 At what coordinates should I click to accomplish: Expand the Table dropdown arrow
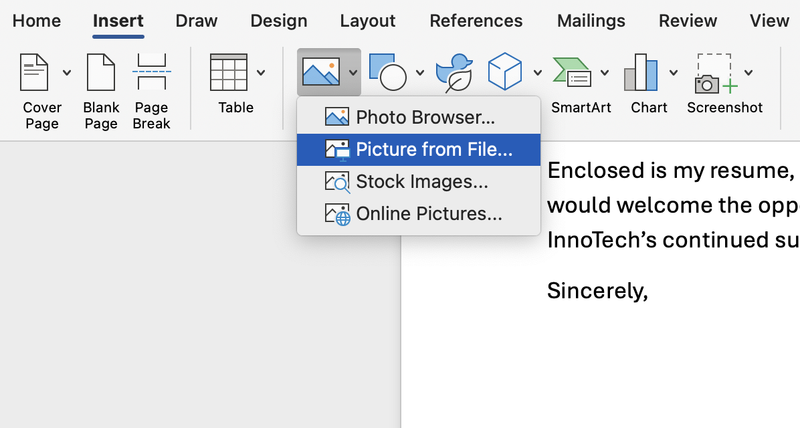tap(261, 73)
